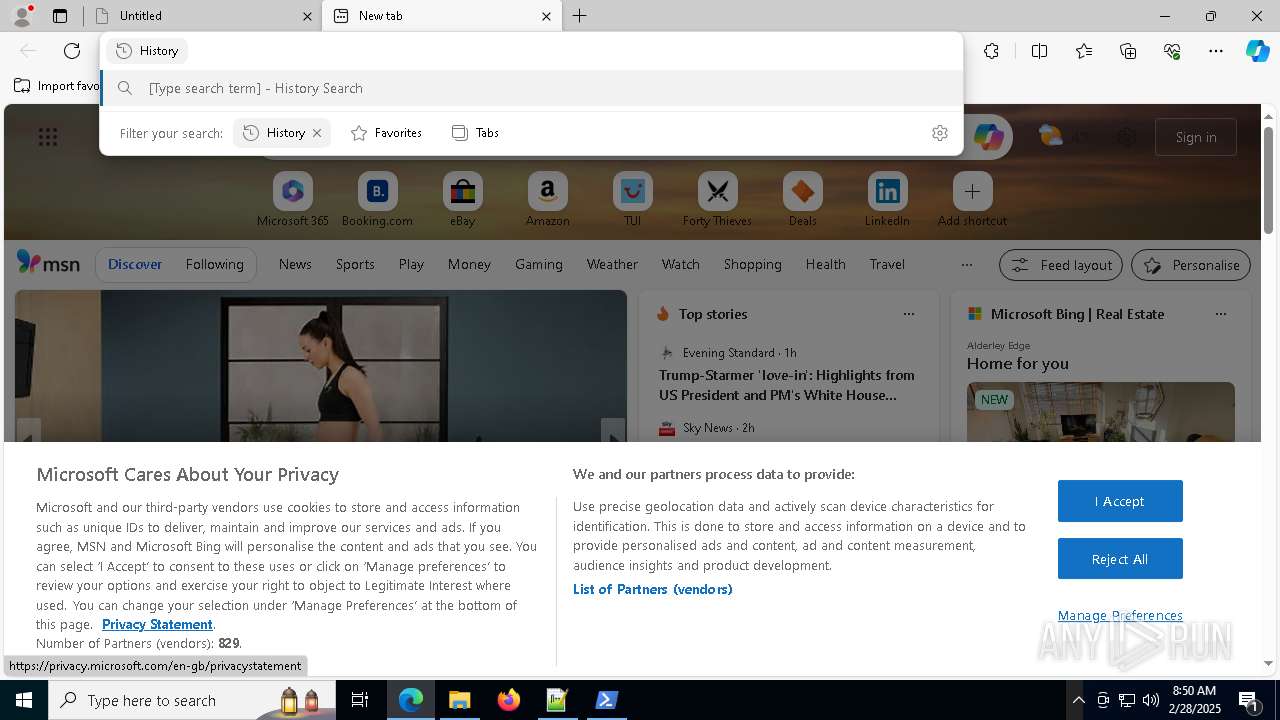Open Firefox from the taskbar
The width and height of the screenshot is (1280, 720).
click(509, 700)
